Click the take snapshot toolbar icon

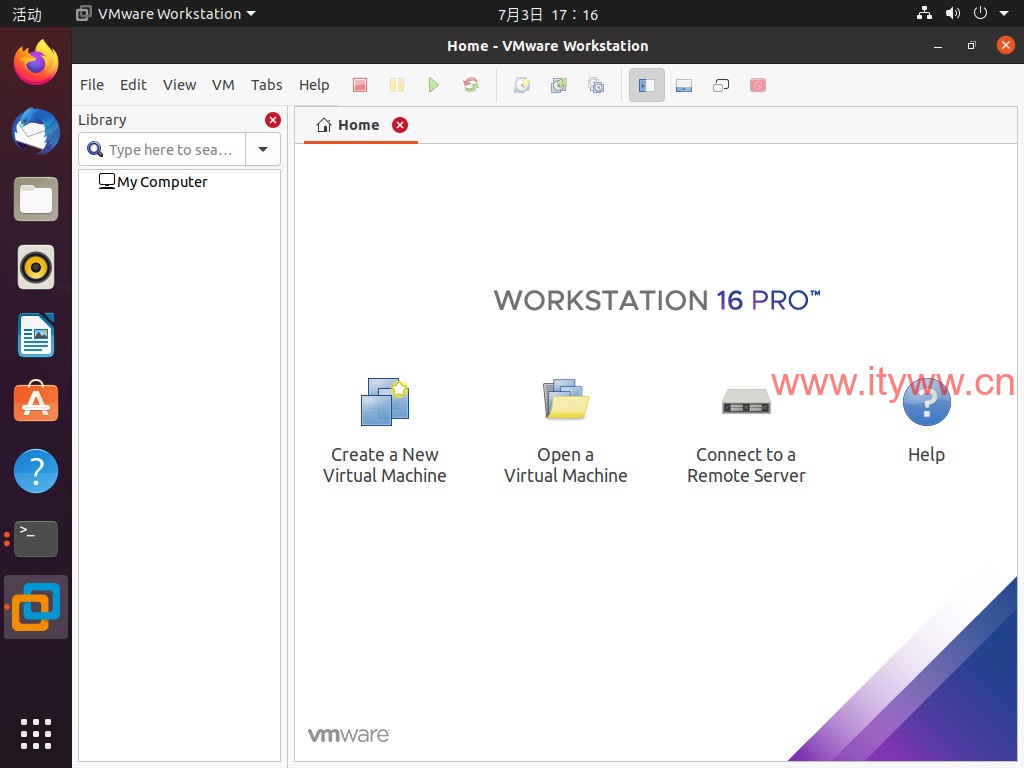pyautogui.click(x=522, y=85)
